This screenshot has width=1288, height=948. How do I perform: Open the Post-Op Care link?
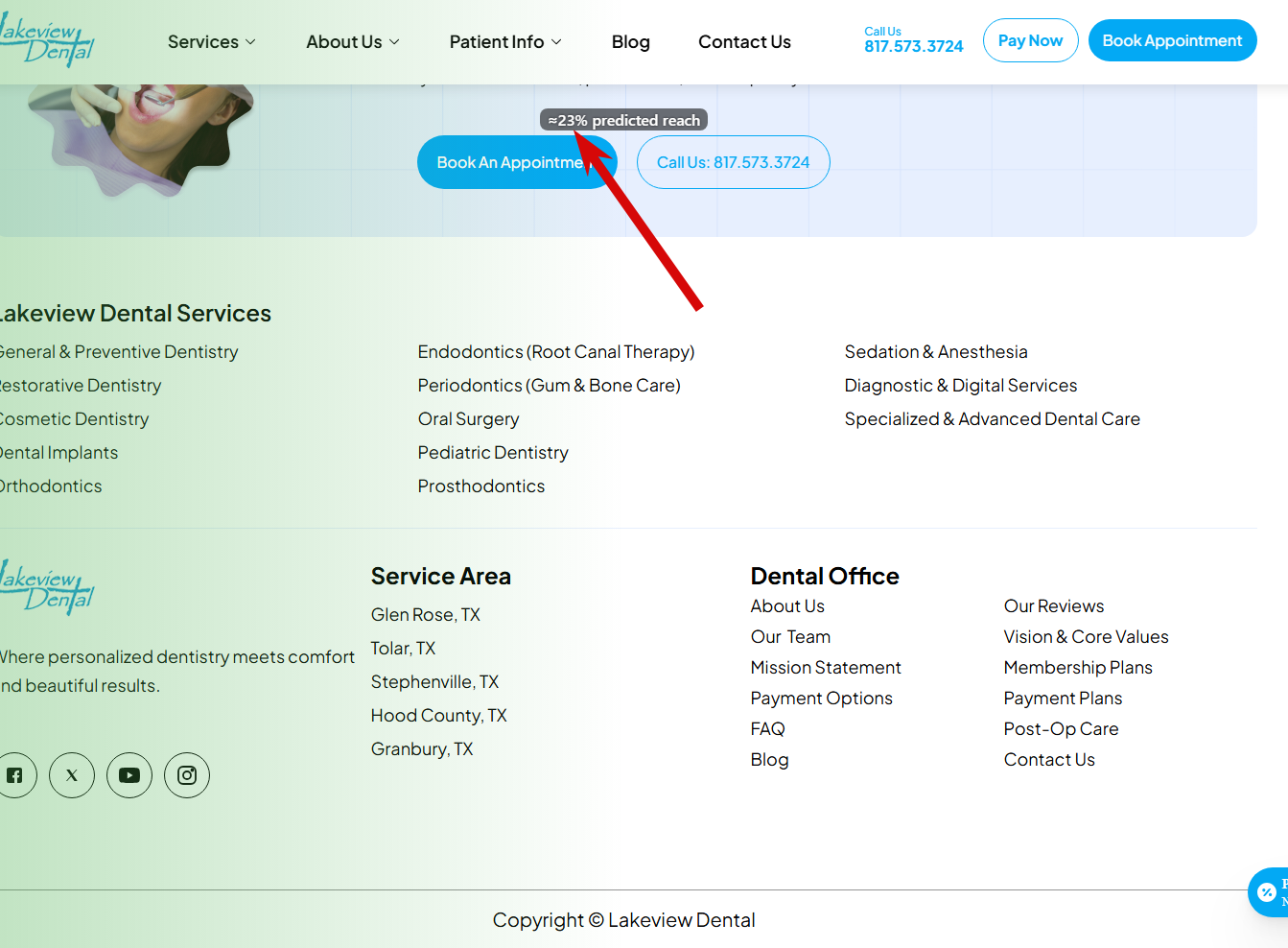1061,729
